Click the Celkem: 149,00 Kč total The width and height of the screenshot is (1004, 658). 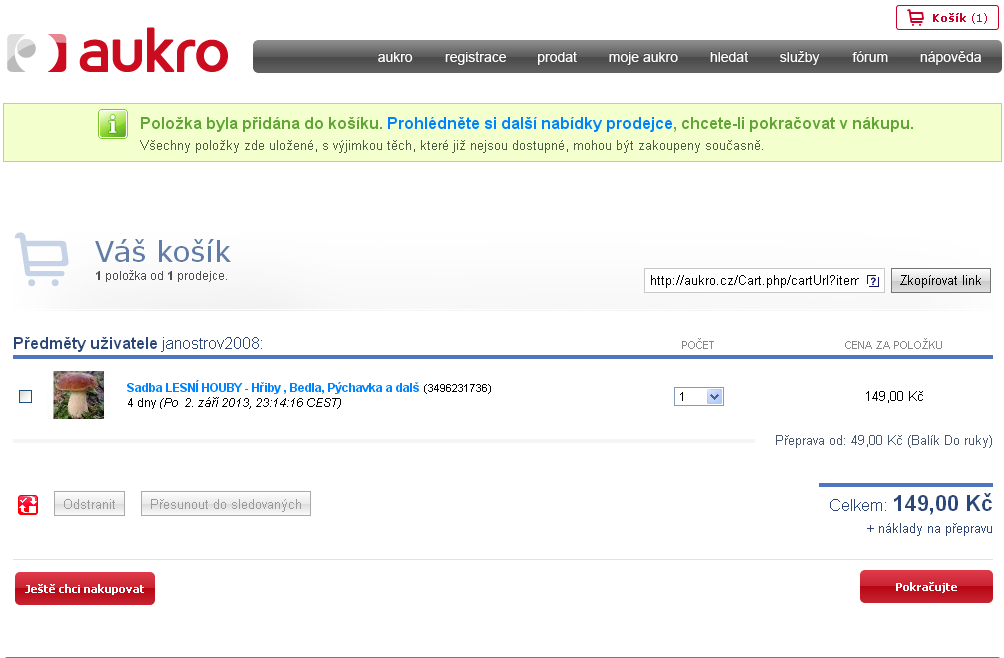911,504
